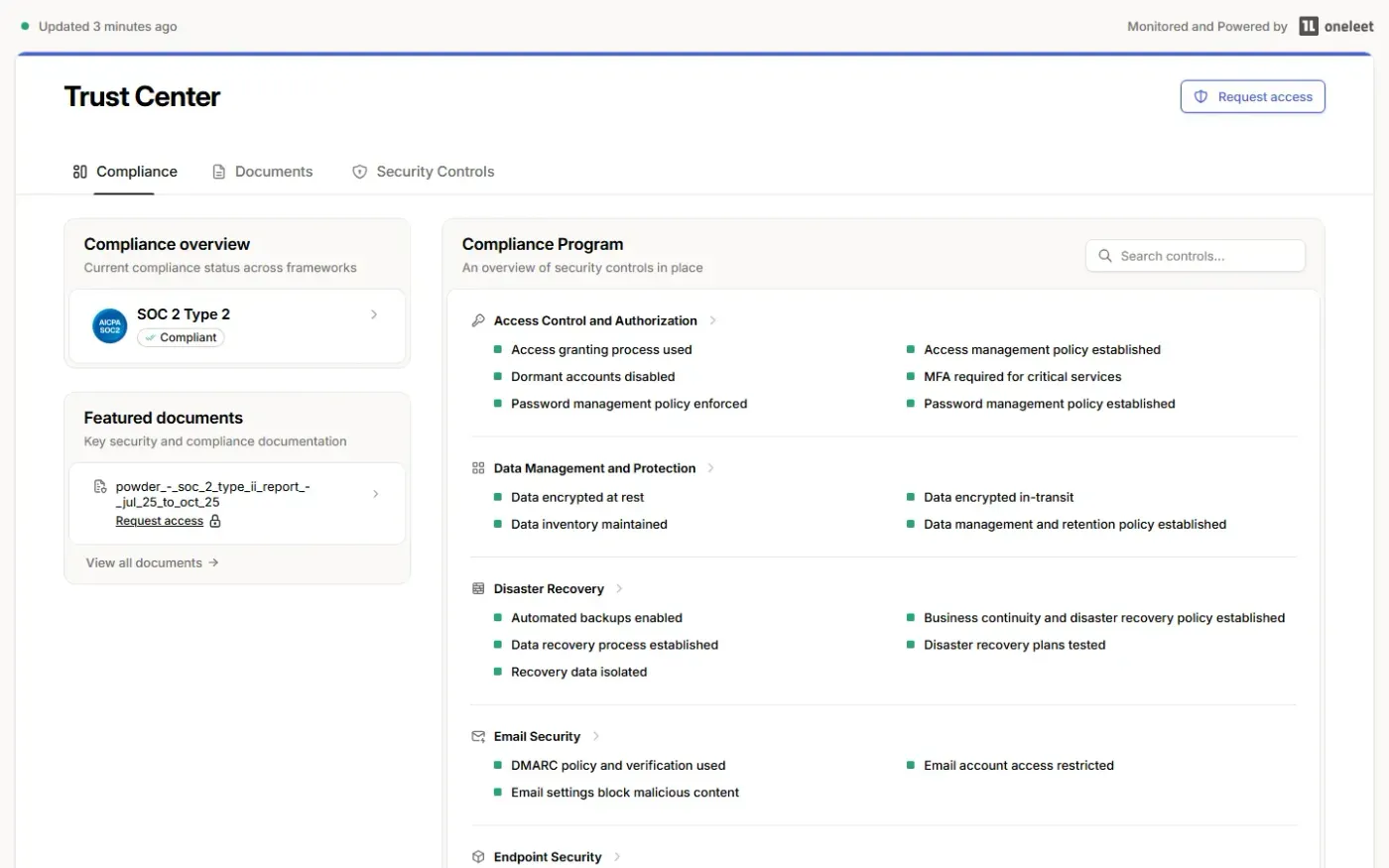Image resolution: width=1389 pixels, height=868 pixels.
Task: Switch to the Documents tab
Action: point(263,172)
